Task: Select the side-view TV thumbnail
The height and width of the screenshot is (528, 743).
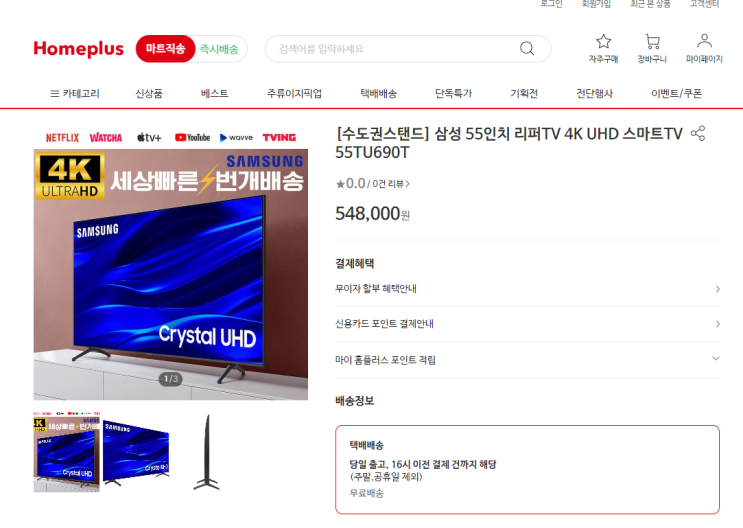Action: 207,452
